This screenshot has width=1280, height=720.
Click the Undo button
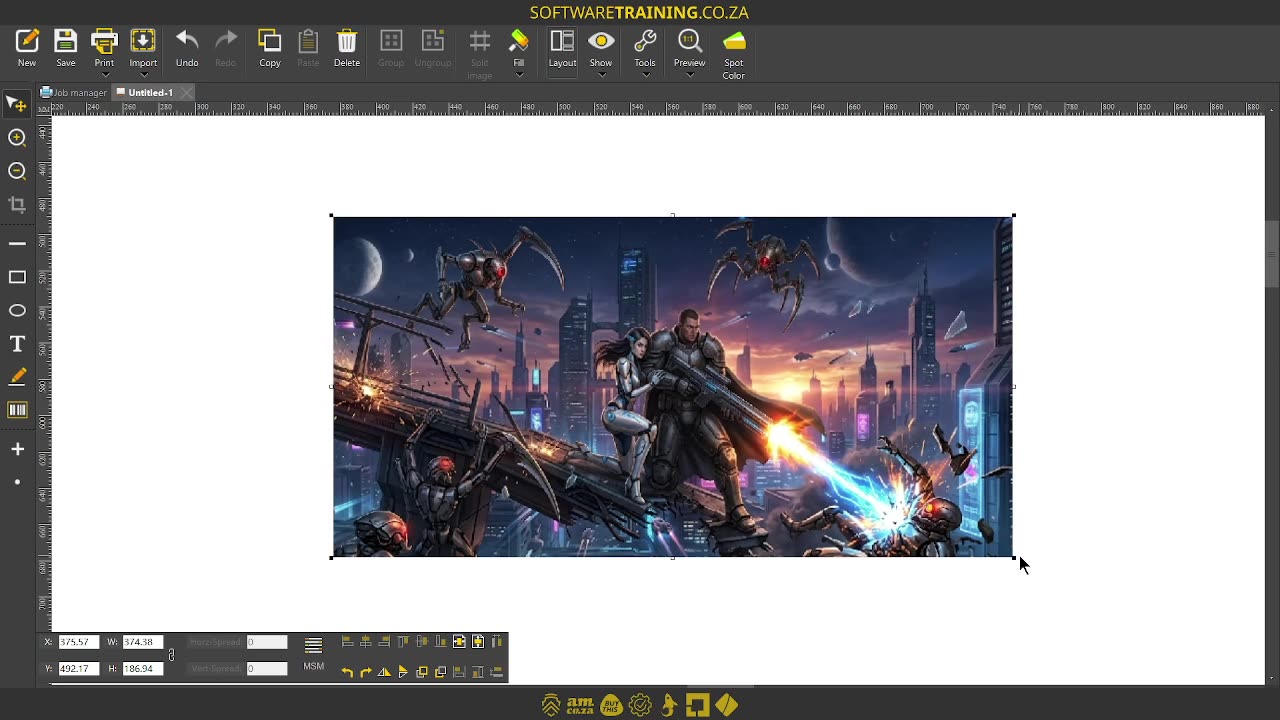coord(187,48)
